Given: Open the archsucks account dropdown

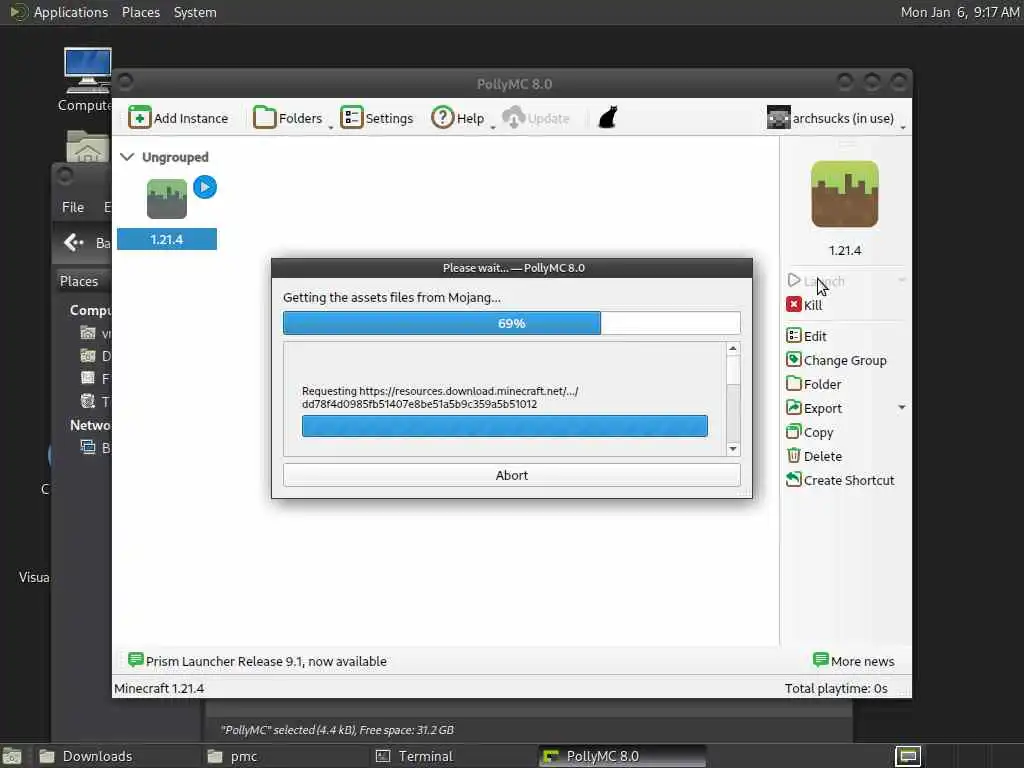Looking at the screenshot, I should [837, 118].
